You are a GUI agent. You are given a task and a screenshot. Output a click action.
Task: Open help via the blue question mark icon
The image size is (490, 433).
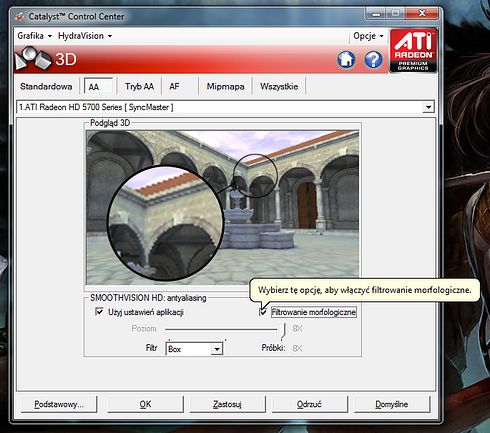click(373, 60)
